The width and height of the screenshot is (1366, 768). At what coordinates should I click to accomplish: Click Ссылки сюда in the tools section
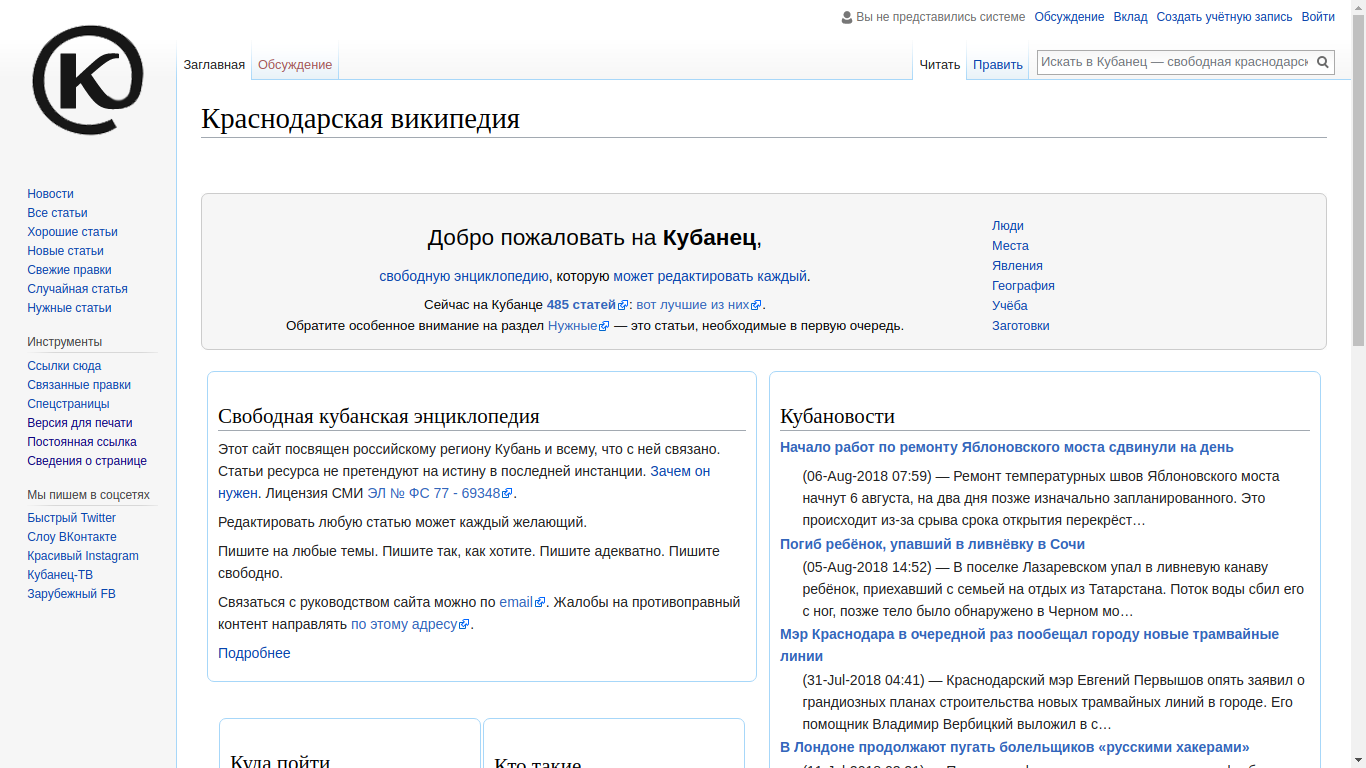(x=64, y=366)
